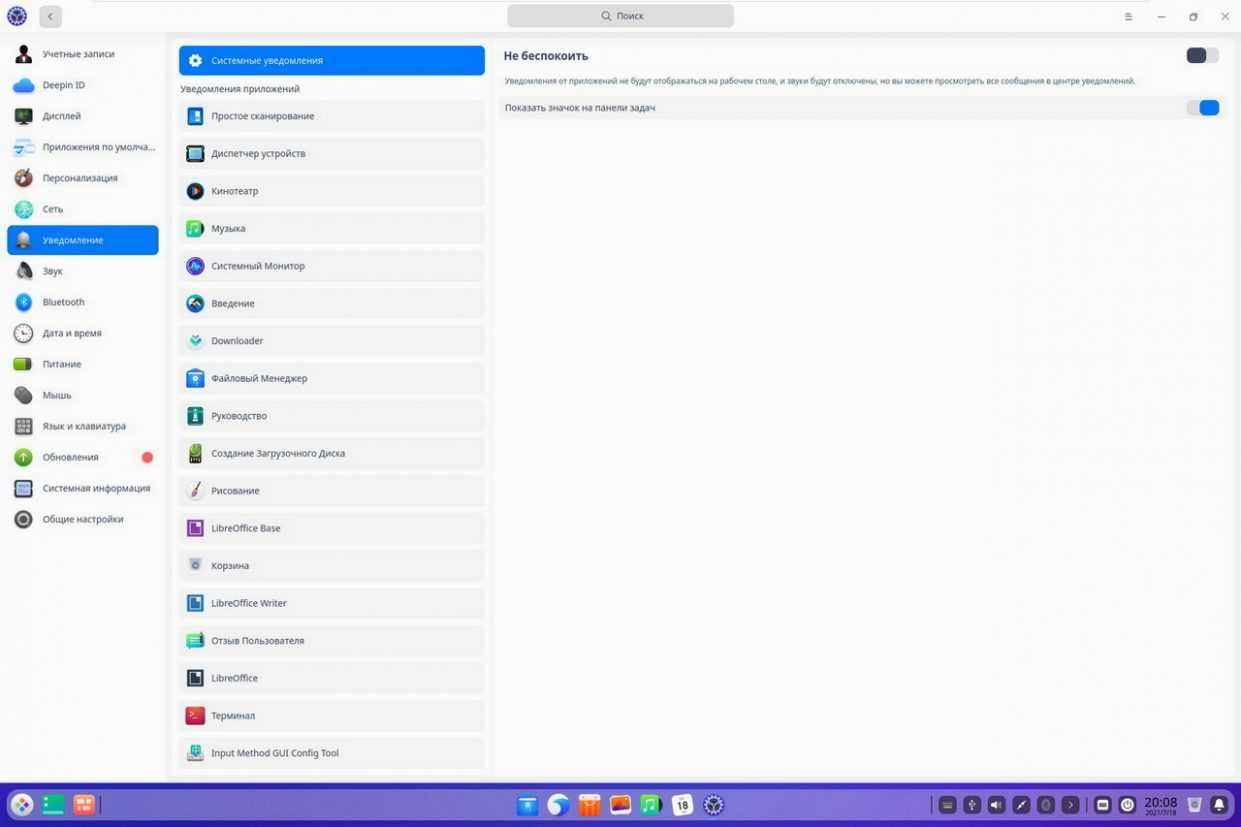Open the launcher in the taskbar
Screen dimensions: 1241x827
point(22,804)
